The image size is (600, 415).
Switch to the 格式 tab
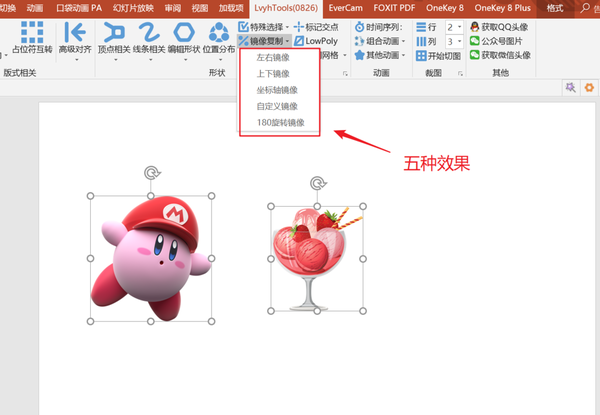pyautogui.click(x=554, y=8)
